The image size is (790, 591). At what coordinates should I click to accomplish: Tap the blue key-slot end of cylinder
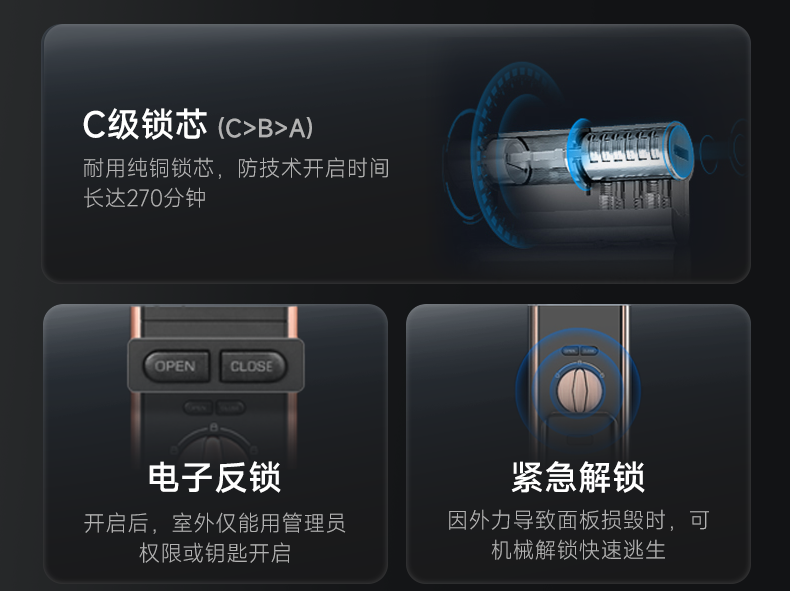679,151
